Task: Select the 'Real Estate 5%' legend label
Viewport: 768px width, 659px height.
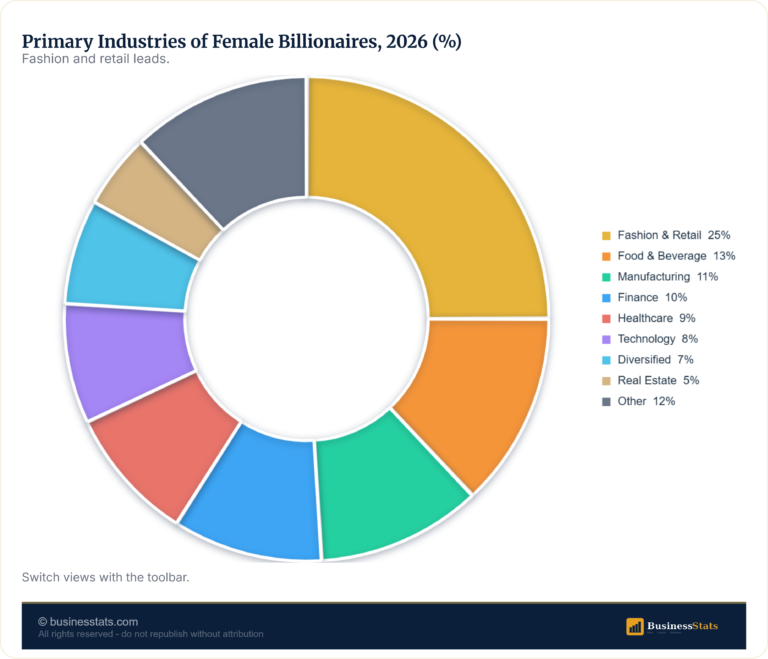Action: [x=658, y=380]
